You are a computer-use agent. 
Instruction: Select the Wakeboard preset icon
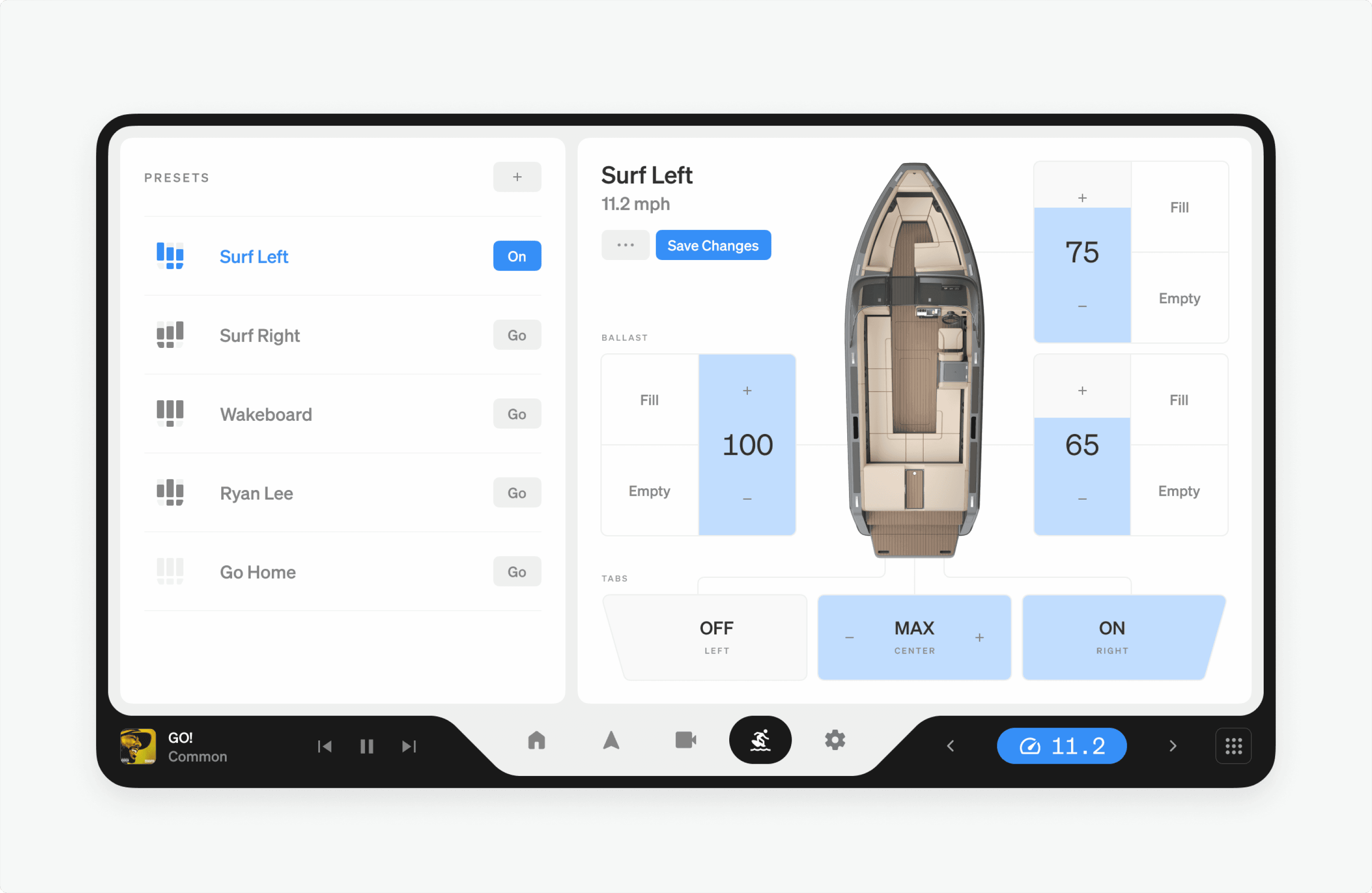click(170, 413)
